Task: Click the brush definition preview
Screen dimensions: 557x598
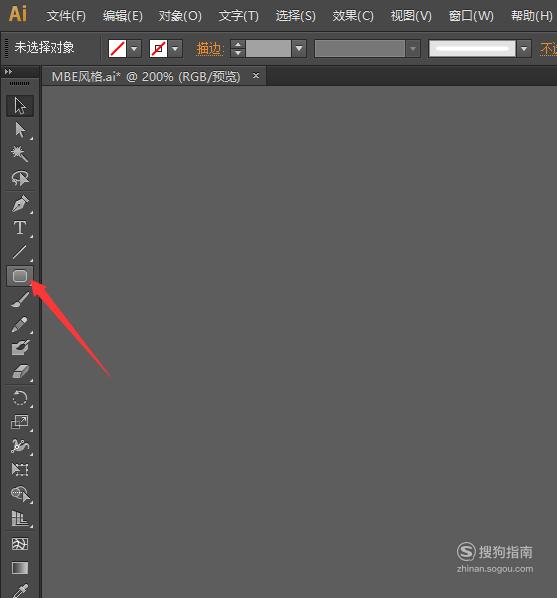Action: pos(472,49)
